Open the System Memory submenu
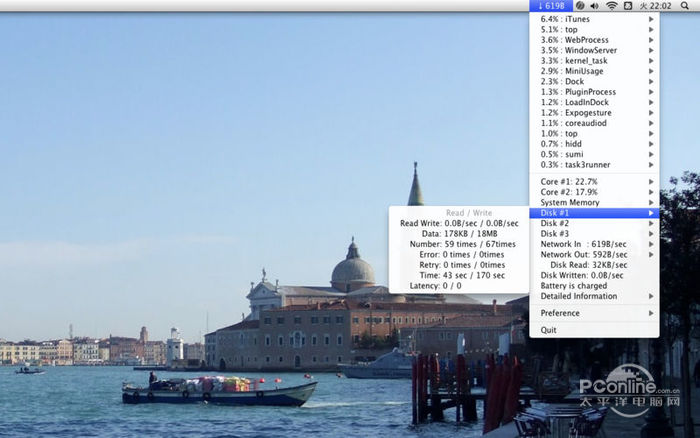This screenshot has height=438, width=700. [594, 203]
